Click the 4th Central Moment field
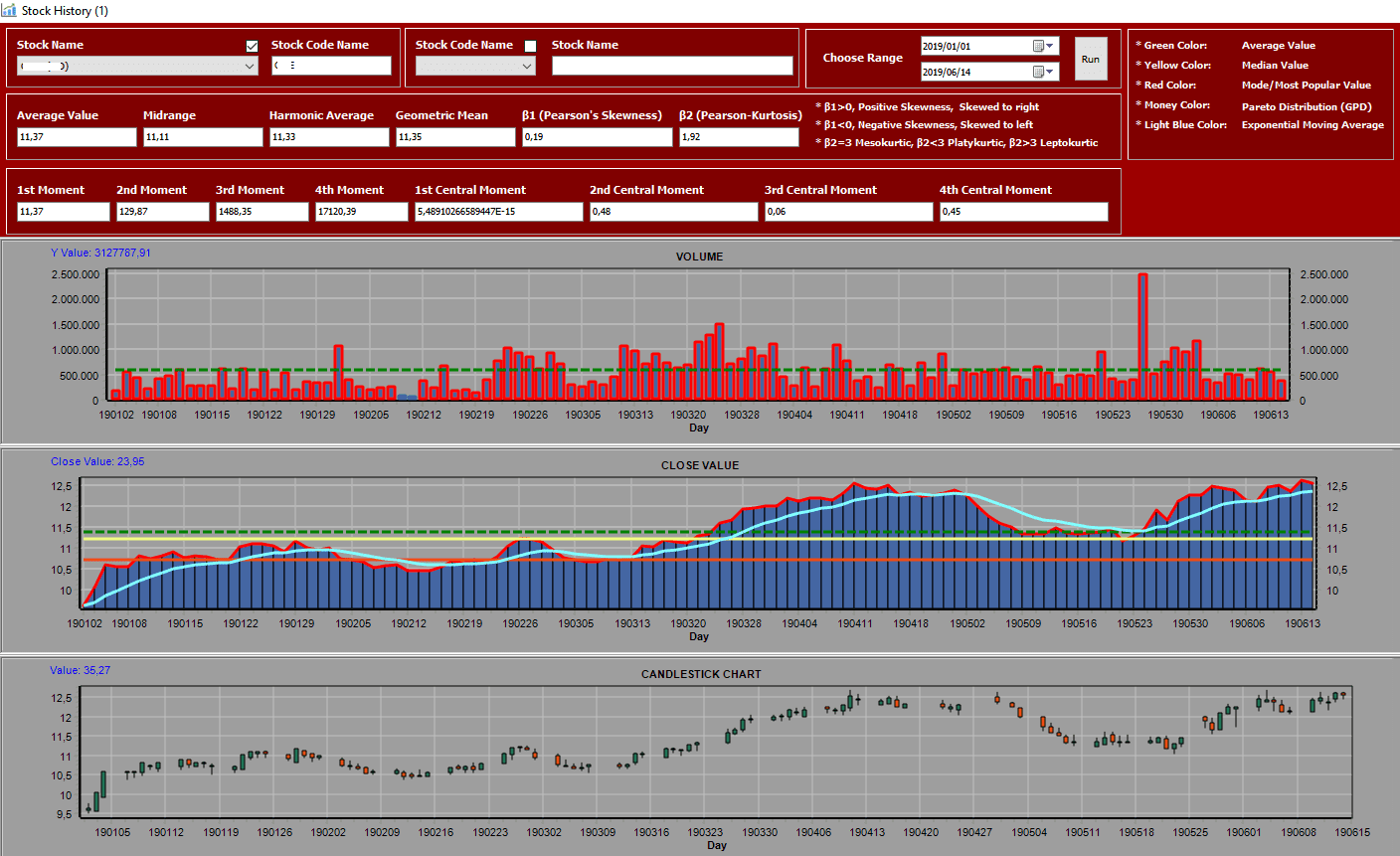This screenshot has height=856, width=1400. point(1024,212)
